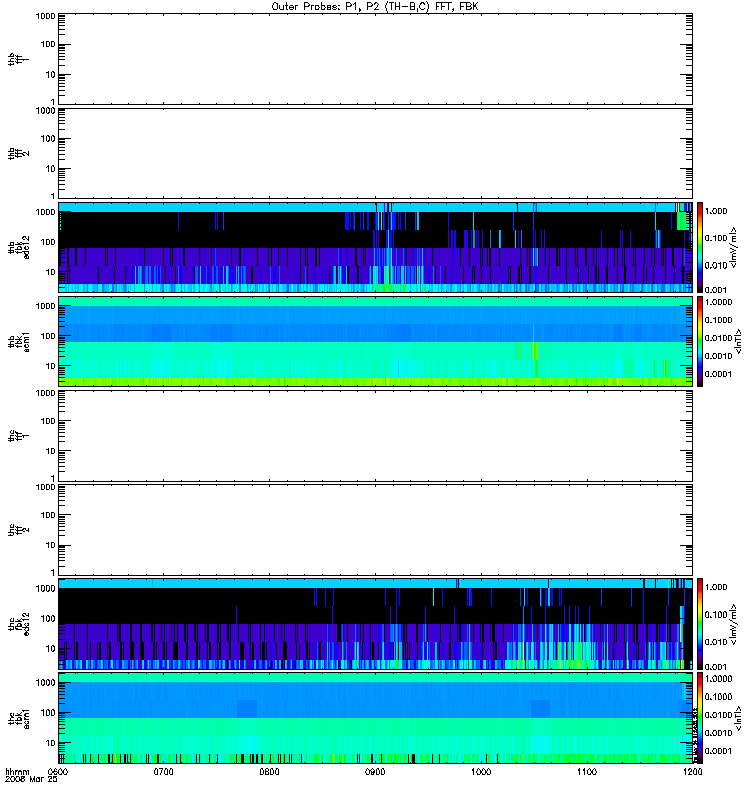This screenshot has width=750, height=800.
Task: Click the '1.0000' tick on thb scm1 color bar
Action: 718,302
